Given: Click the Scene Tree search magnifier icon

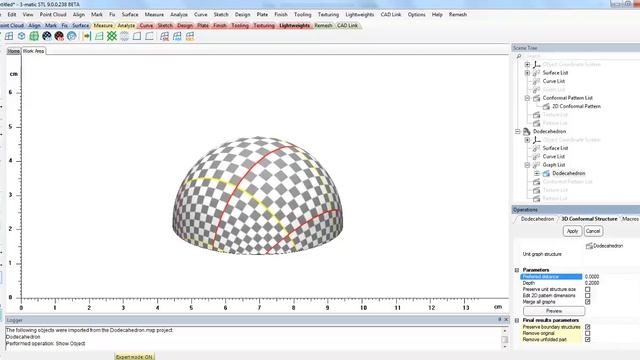Looking at the screenshot, I should [519, 56].
